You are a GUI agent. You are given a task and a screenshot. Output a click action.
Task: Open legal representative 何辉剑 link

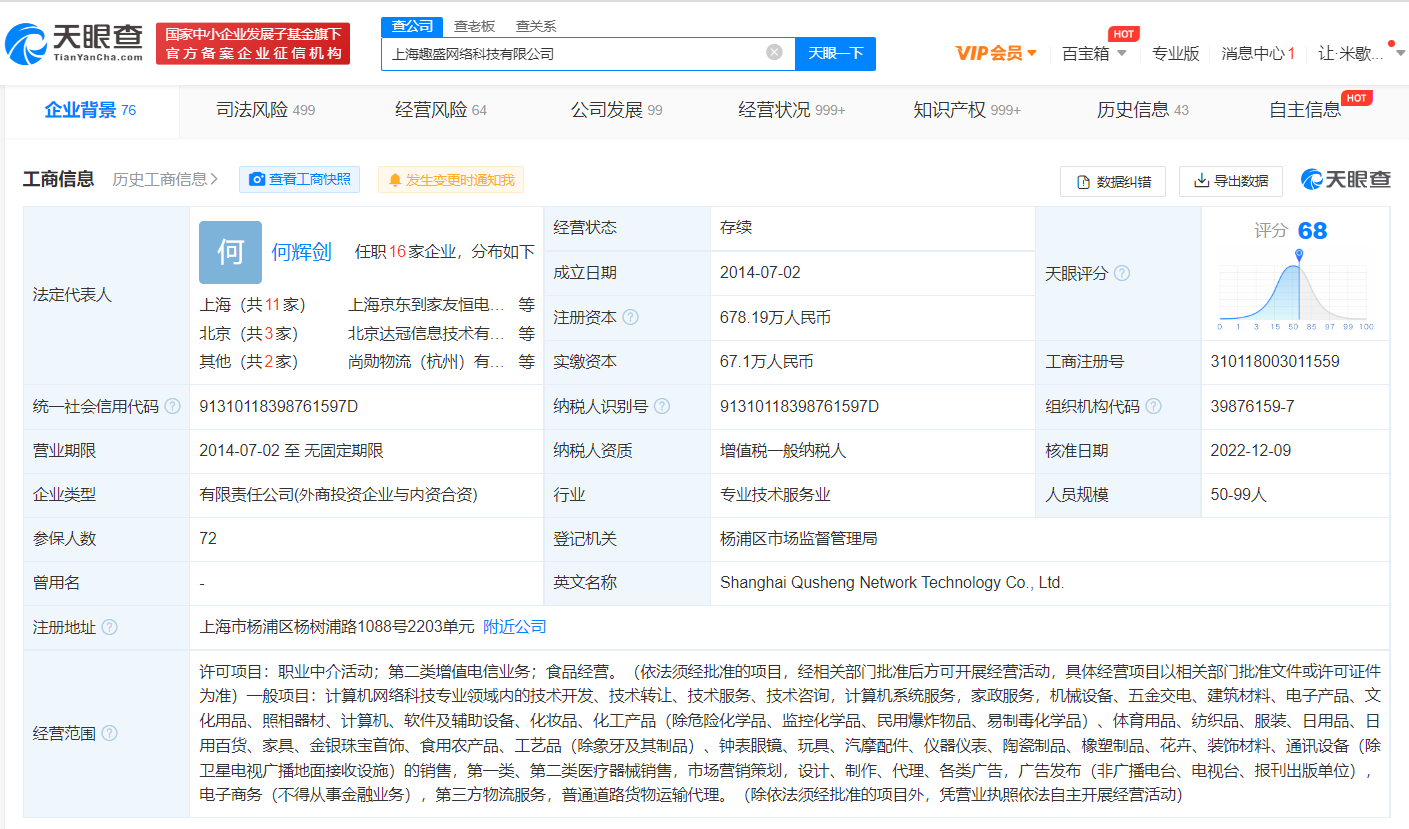pyautogui.click(x=301, y=252)
